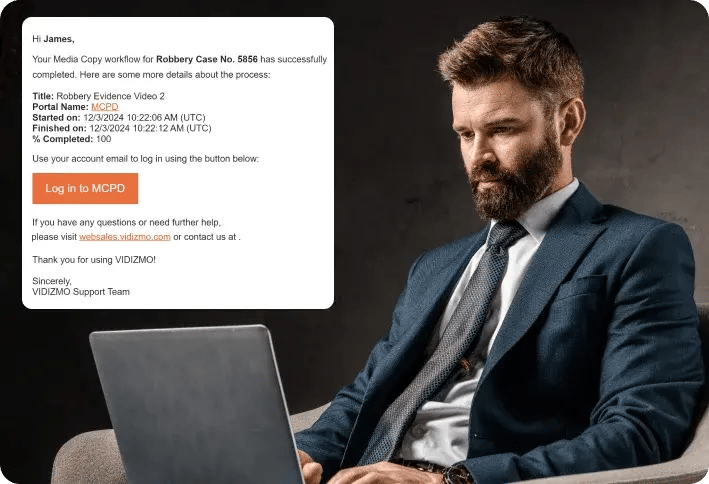Click the Thank you for using VIDIZMO line
This screenshot has width=709, height=484.
pyautogui.click(x=94, y=260)
